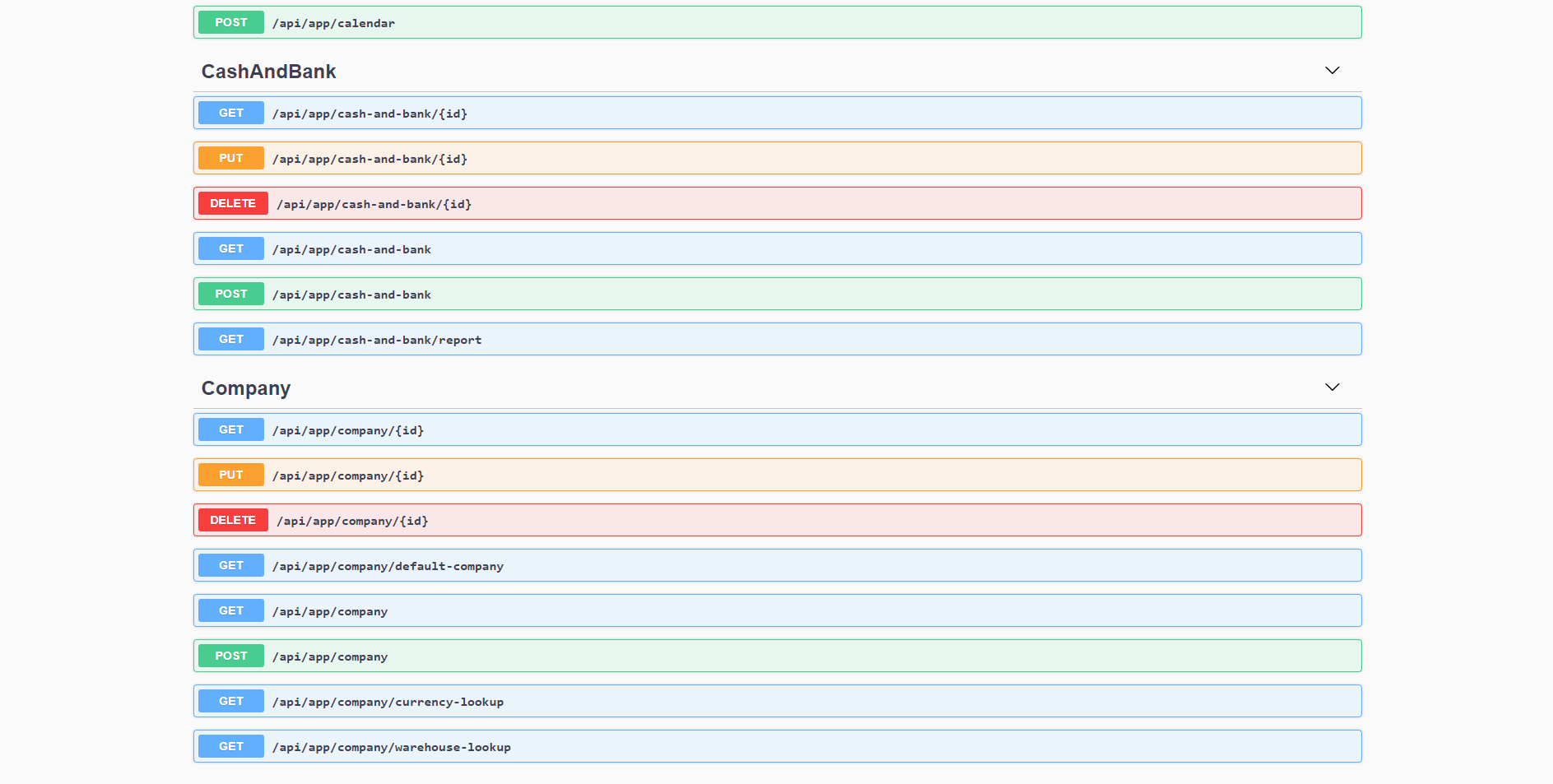Screen dimensions: 1553x784
Task: Expand GET company/default-company endpoint
Action: point(388,566)
